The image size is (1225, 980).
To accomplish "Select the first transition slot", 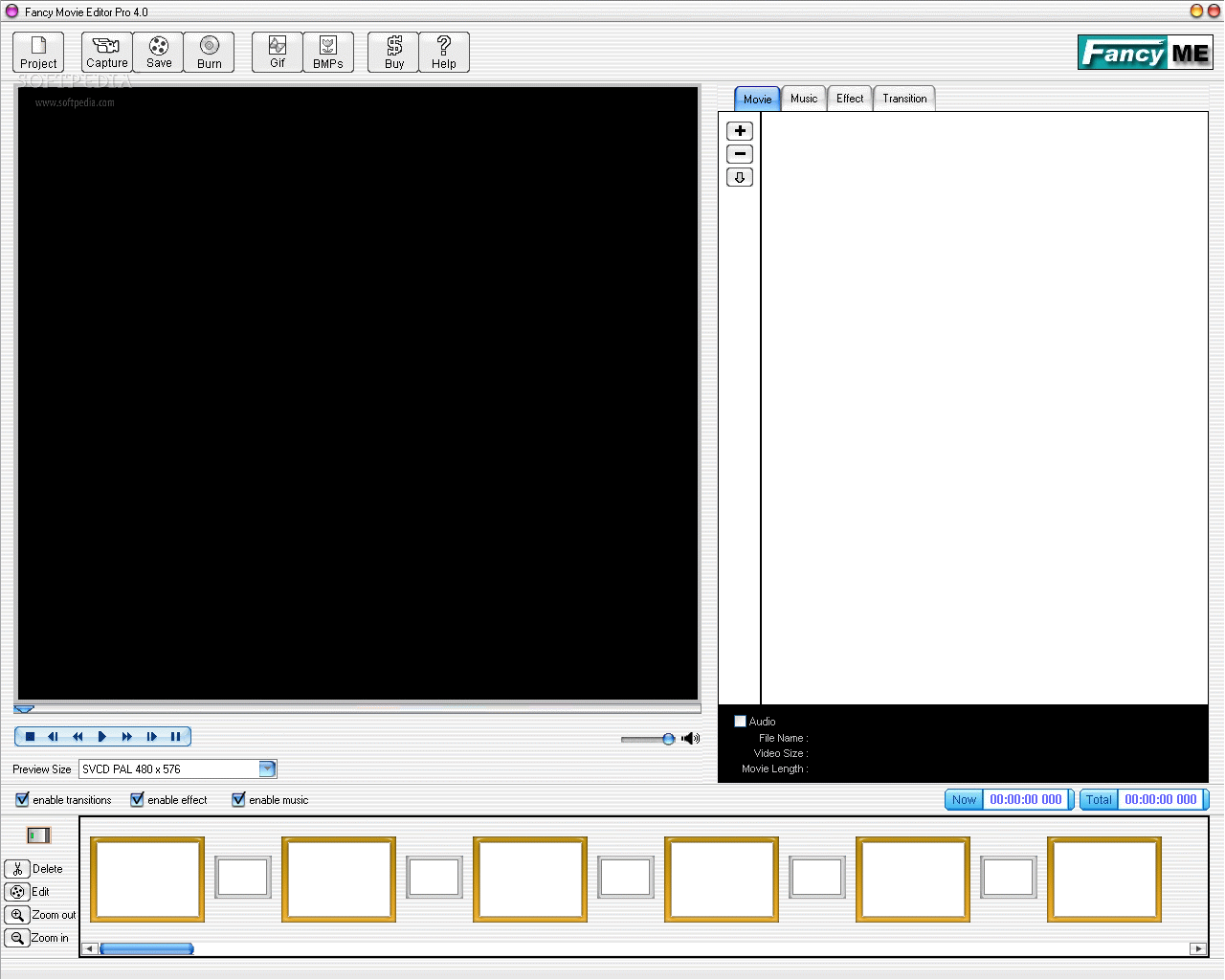I will point(243,877).
